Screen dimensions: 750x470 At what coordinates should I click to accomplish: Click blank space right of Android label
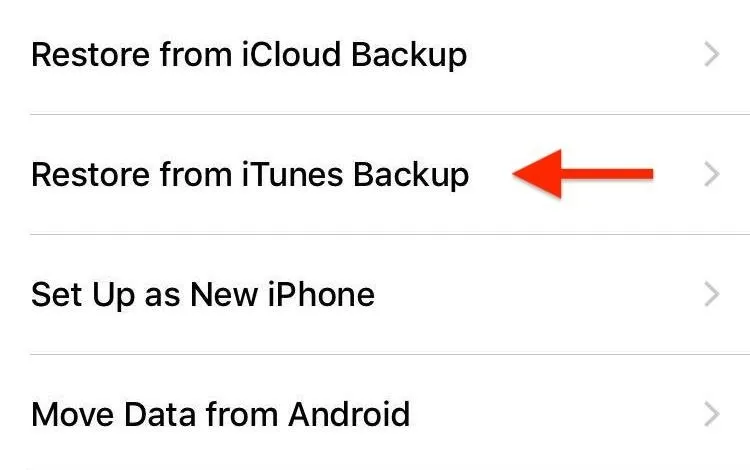pyautogui.click(x=555, y=415)
